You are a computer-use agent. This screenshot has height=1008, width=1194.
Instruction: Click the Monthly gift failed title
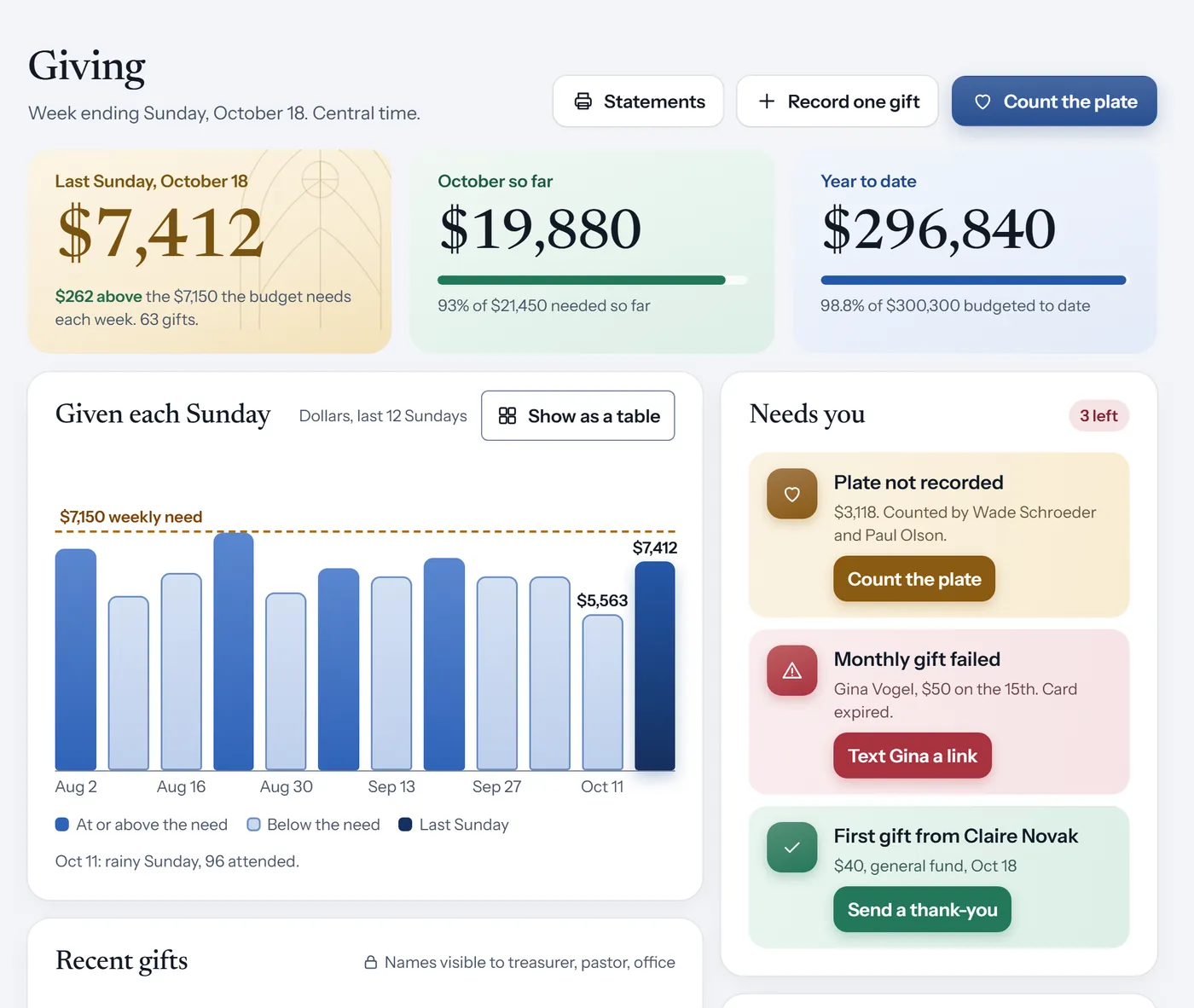[x=917, y=659]
